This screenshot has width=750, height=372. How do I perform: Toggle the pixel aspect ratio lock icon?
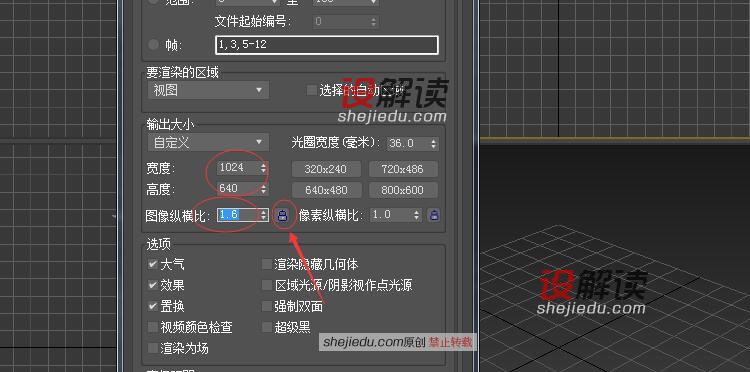(434, 215)
